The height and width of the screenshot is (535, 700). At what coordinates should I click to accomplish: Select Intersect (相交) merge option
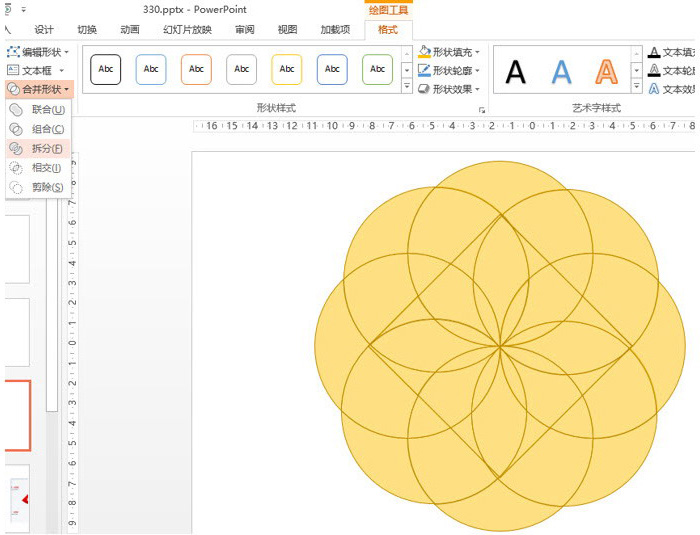click(x=47, y=168)
